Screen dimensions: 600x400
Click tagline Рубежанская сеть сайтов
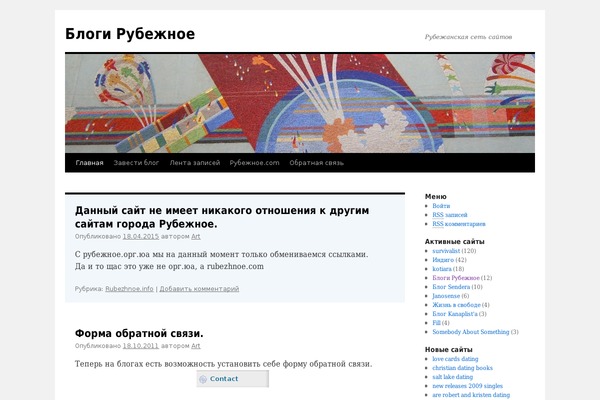tap(468, 37)
